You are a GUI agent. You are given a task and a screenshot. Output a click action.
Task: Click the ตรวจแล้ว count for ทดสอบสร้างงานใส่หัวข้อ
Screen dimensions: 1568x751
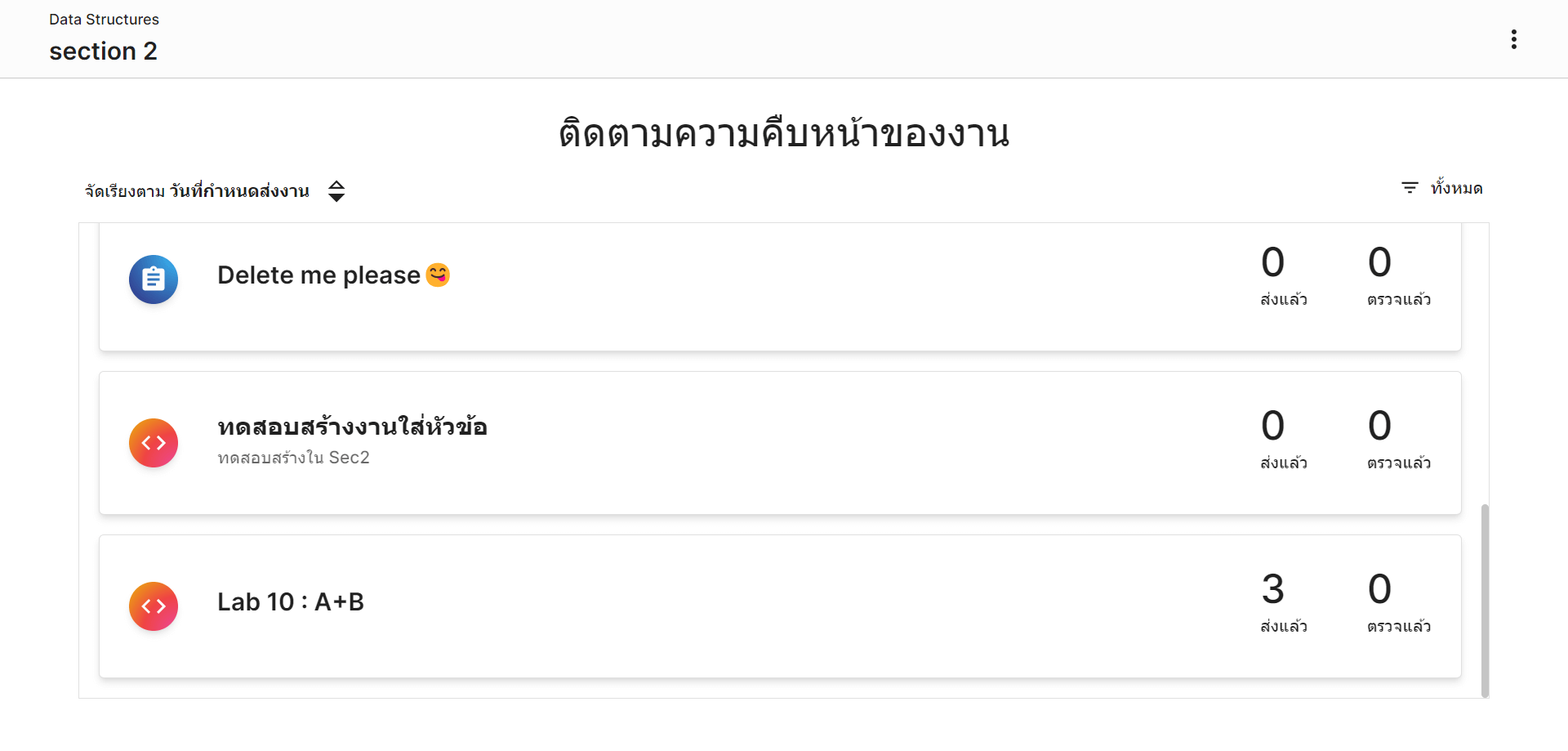[1379, 426]
